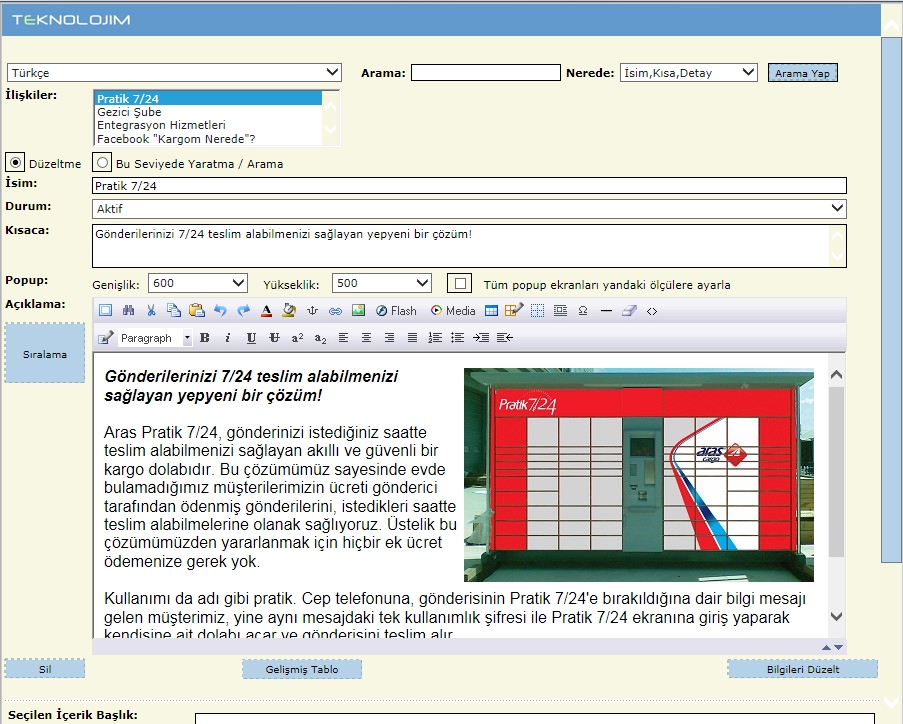Image resolution: width=903 pixels, height=724 pixels.
Task: Open style editor pencil icon beside Paragraph
Action: click(x=105, y=338)
